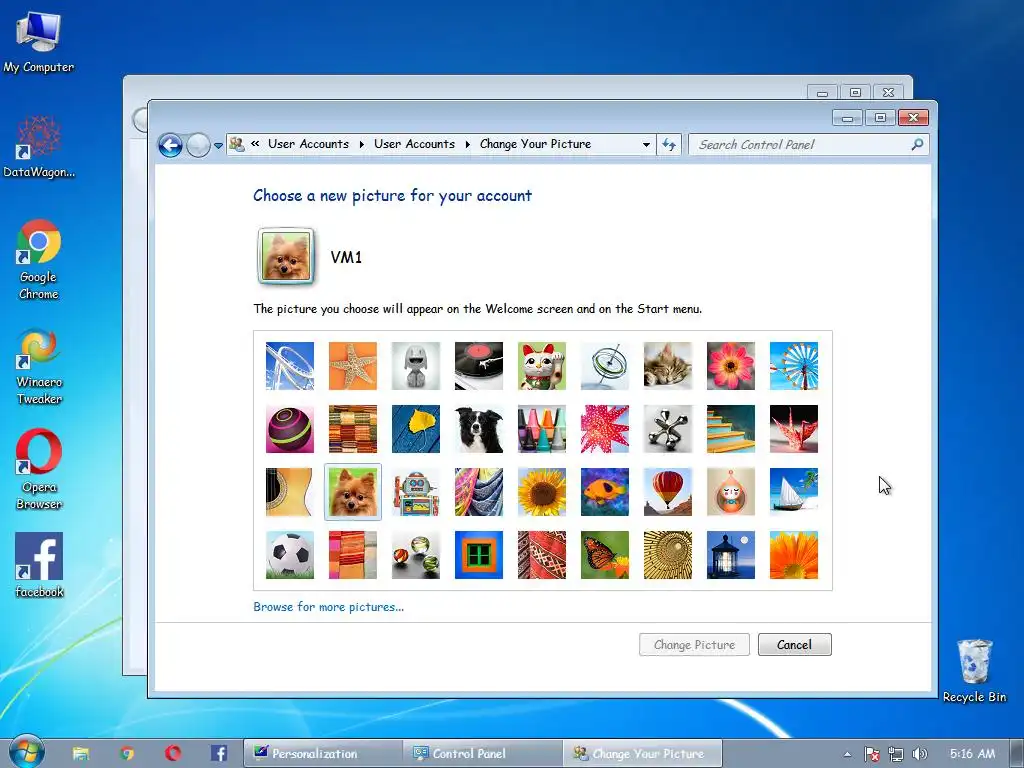
Task: Pick the striped purple ball picture
Action: 290,429
